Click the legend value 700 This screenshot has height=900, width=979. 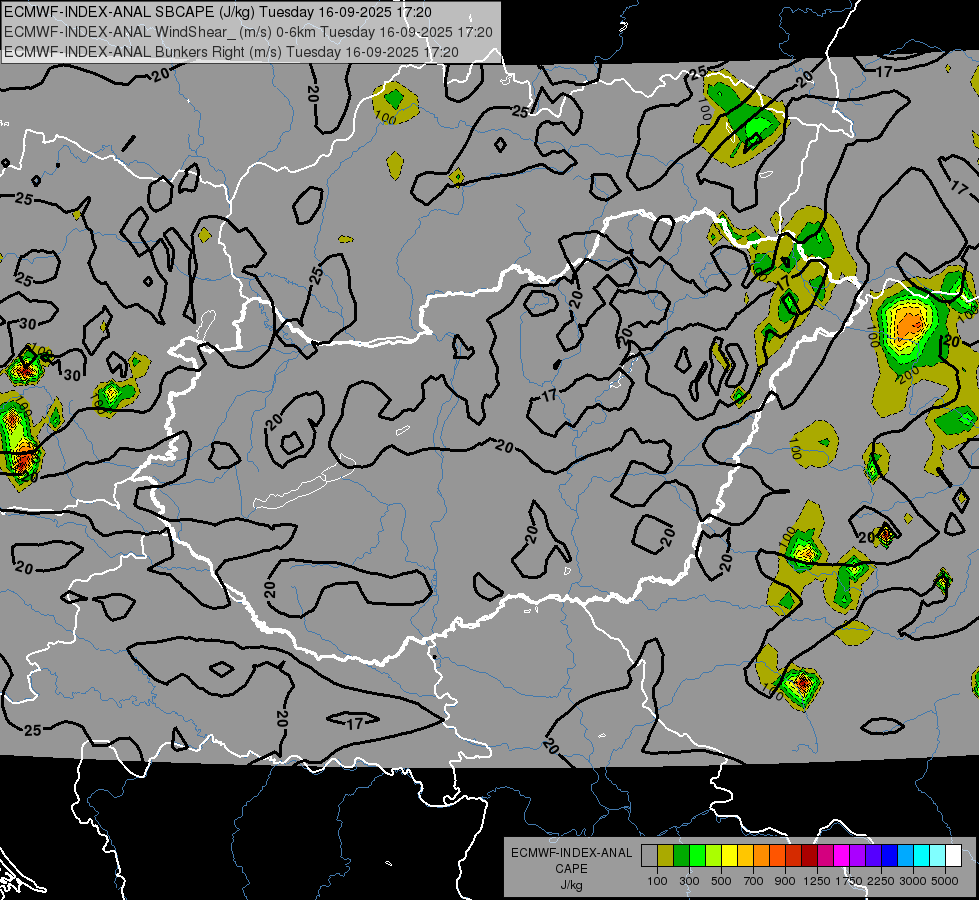[x=754, y=881]
